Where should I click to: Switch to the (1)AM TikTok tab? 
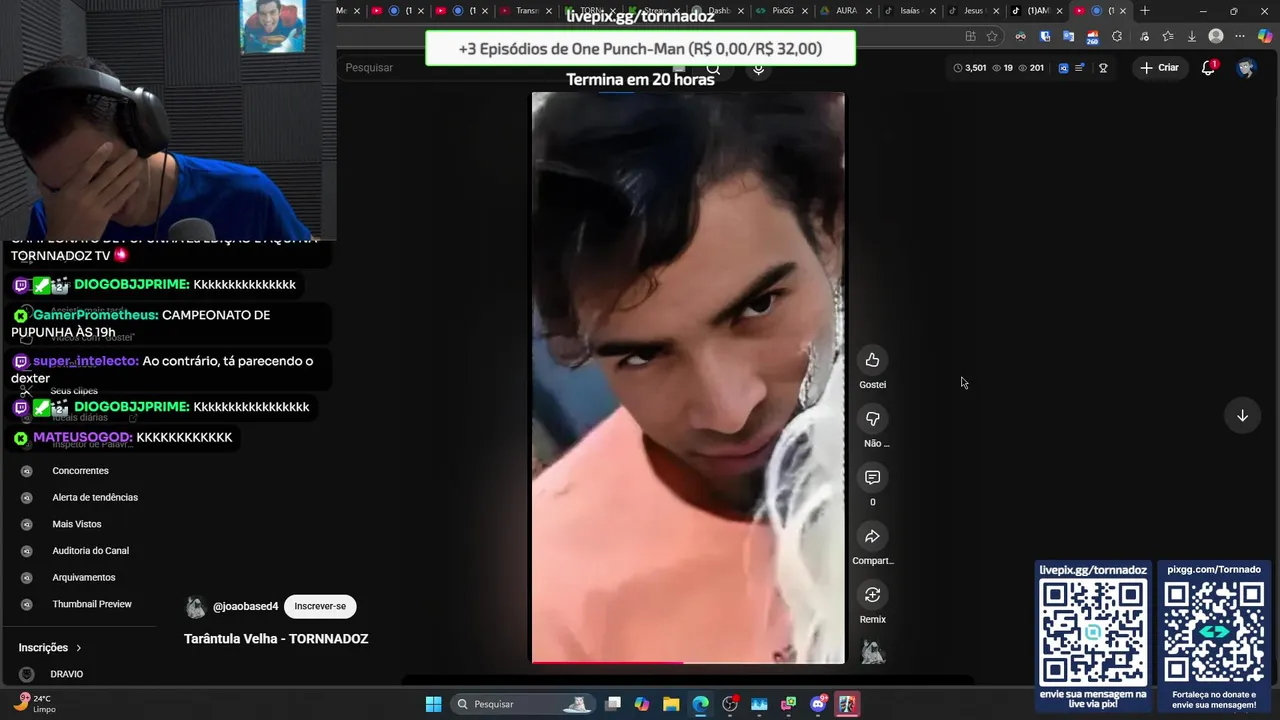tap(1037, 11)
